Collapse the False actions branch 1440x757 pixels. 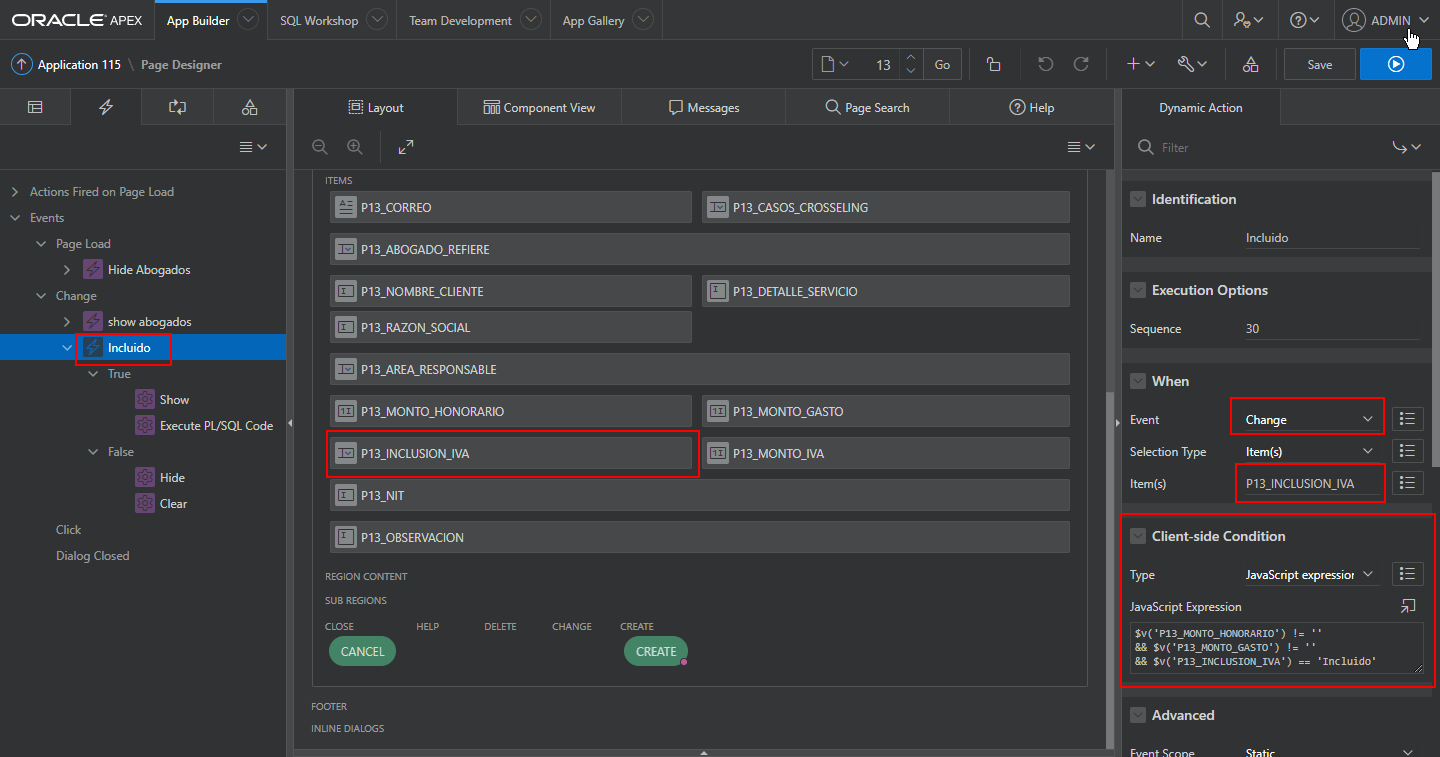[93, 452]
